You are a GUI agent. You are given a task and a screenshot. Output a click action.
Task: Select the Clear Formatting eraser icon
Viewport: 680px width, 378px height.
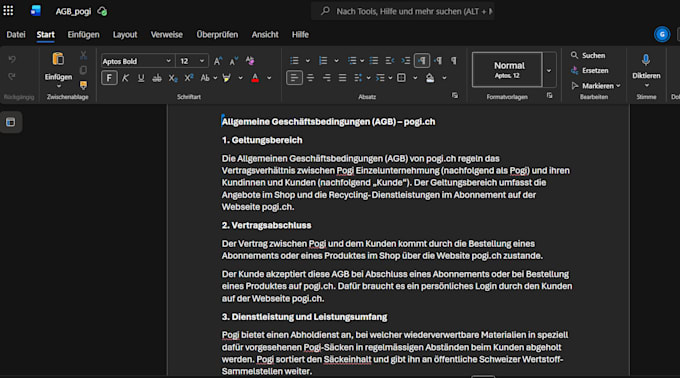point(250,61)
